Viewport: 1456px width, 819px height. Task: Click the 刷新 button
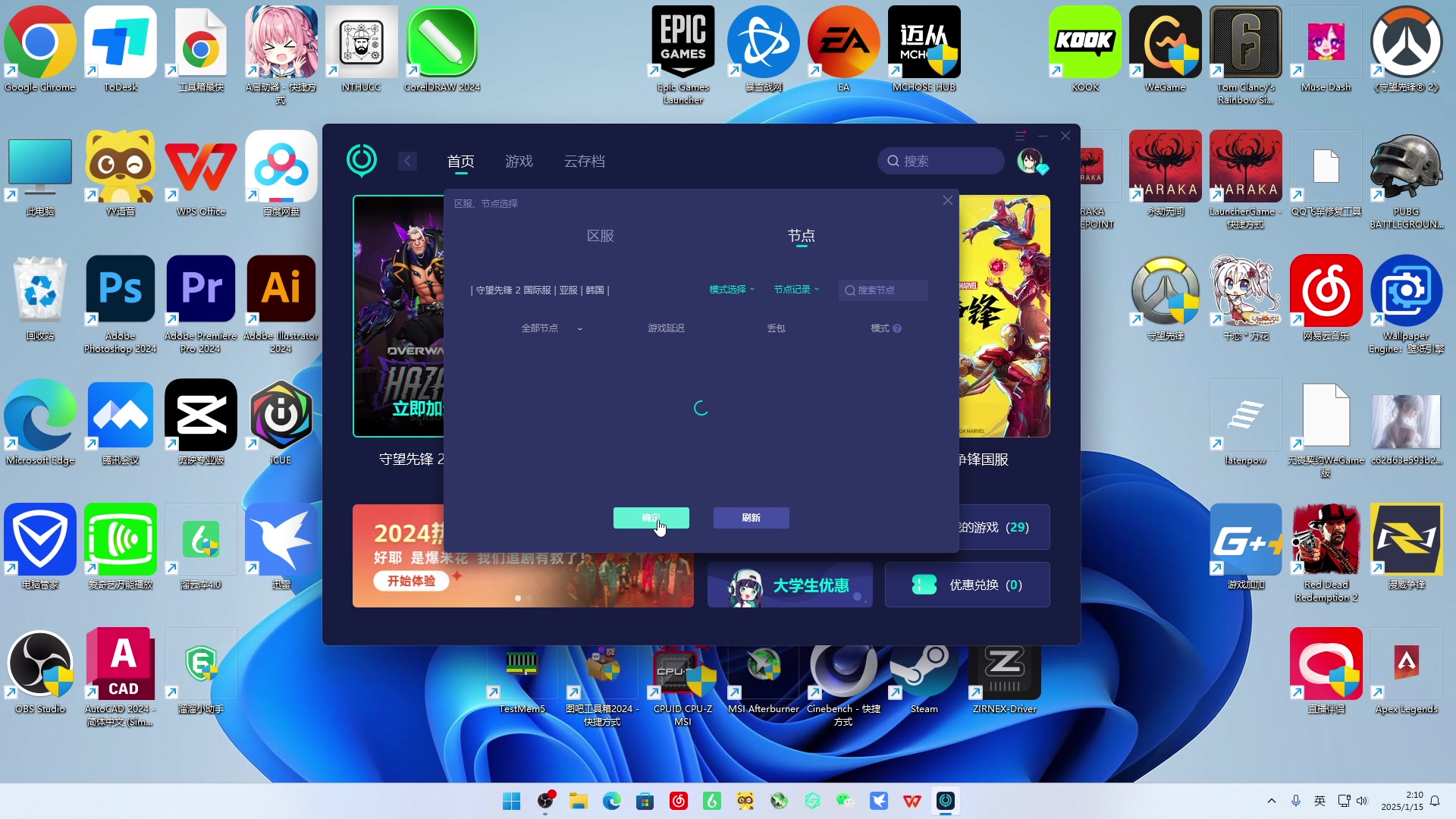[752, 518]
